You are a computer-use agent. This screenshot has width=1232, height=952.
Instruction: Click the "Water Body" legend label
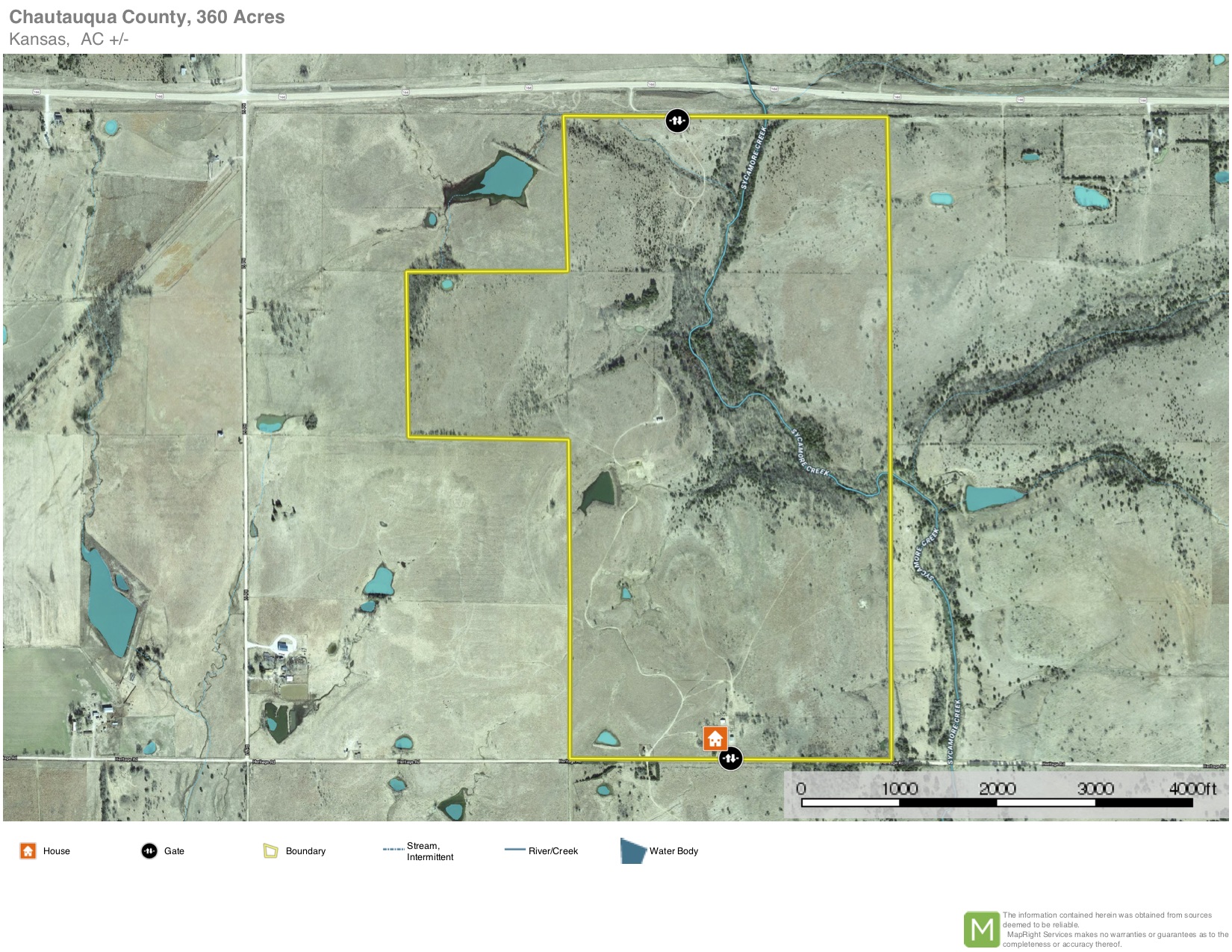(673, 850)
